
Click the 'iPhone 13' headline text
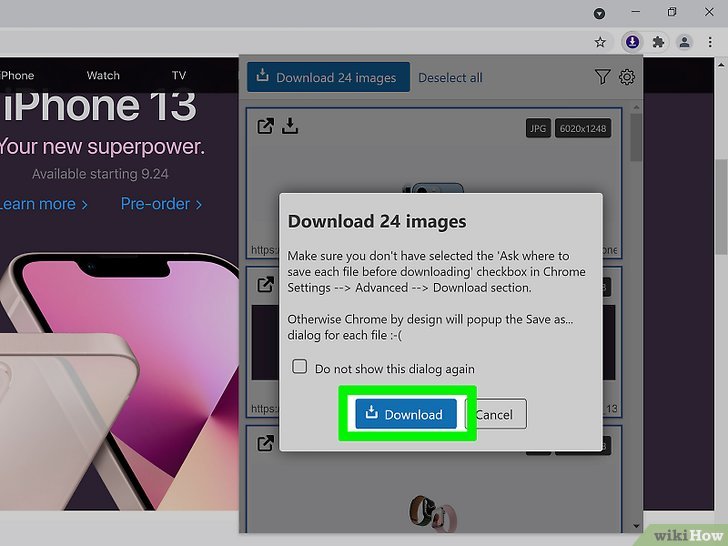pyautogui.click(x=99, y=106)
